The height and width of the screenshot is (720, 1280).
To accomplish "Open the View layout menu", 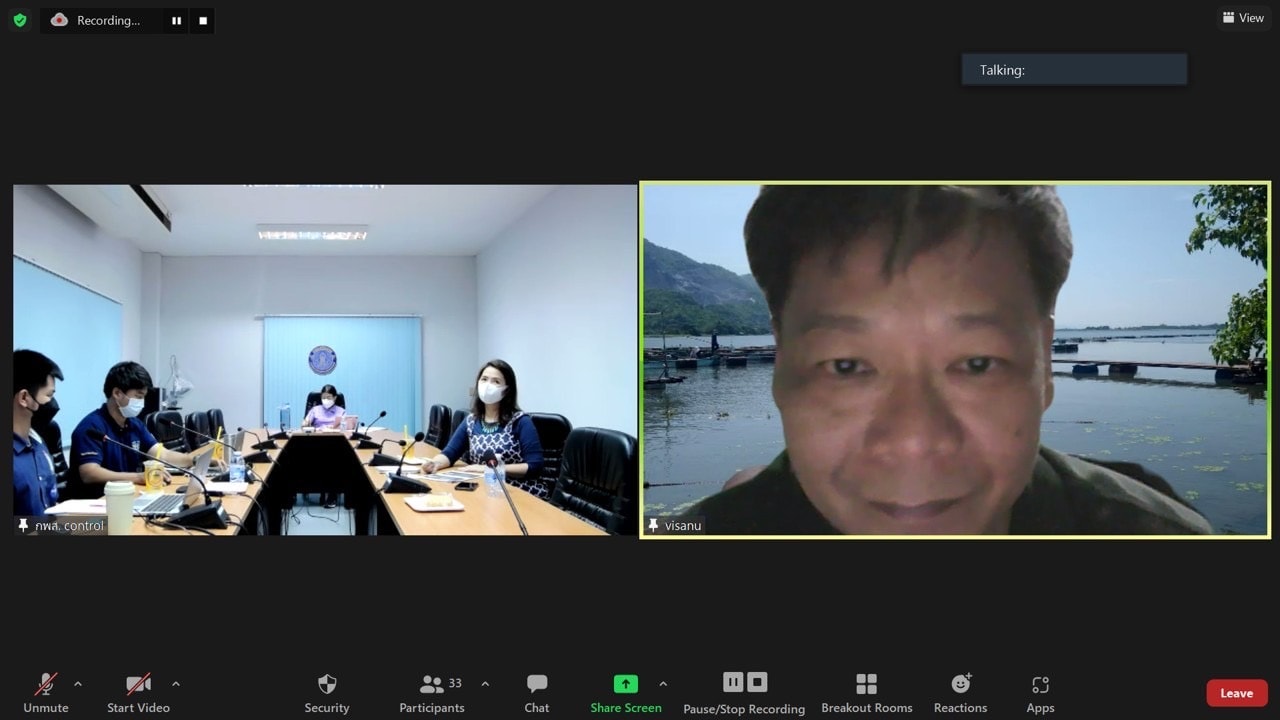I will coord(1243,18).
